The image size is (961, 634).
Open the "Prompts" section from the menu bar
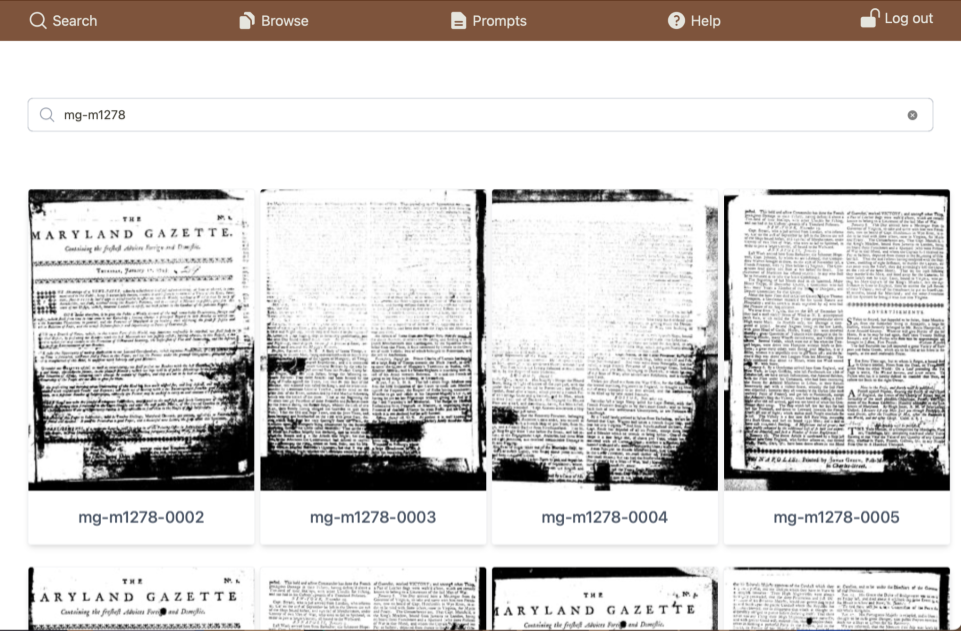[x=500, y=20]
